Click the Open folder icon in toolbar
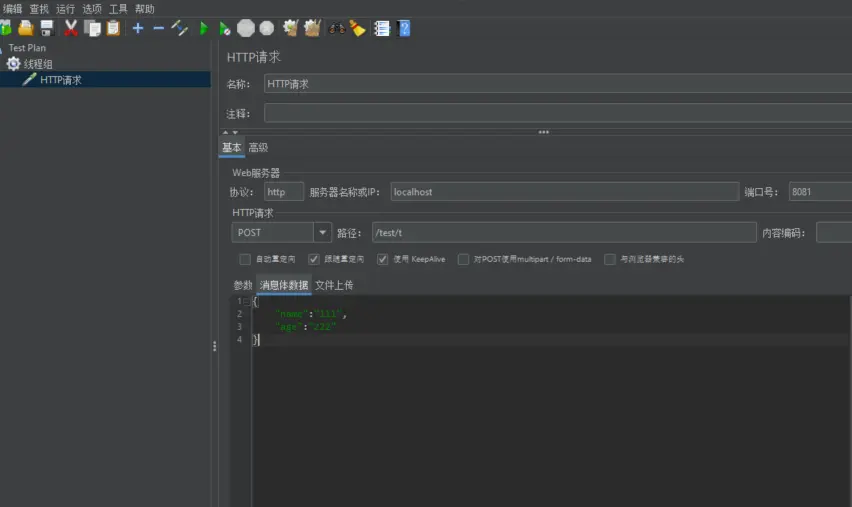The height and width of the screenshot is (507, 852). 26,28
